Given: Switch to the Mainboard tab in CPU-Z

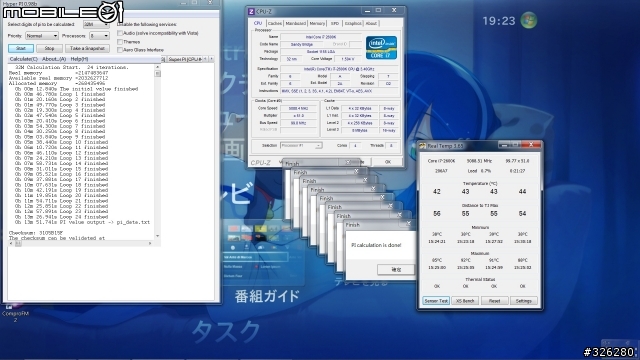Looking at the screenshot, I should point(296,24).
